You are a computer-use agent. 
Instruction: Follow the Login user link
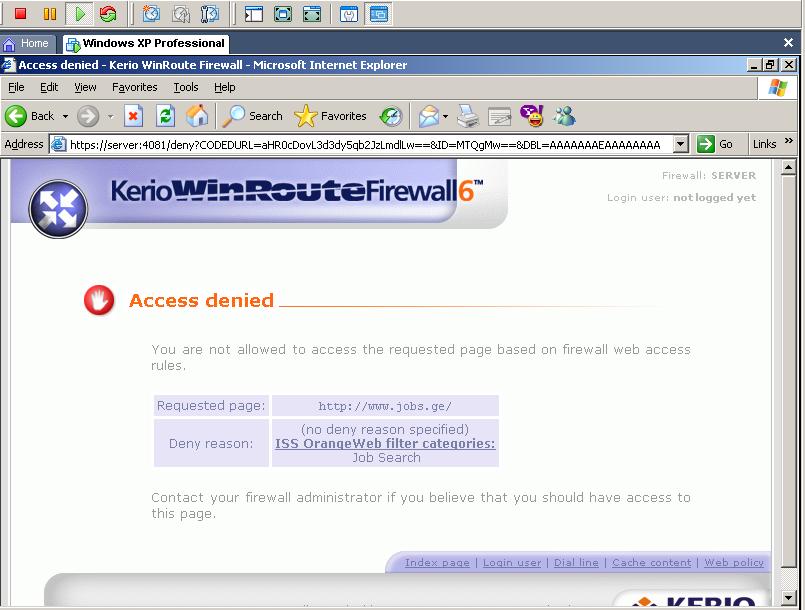[512, 563]
